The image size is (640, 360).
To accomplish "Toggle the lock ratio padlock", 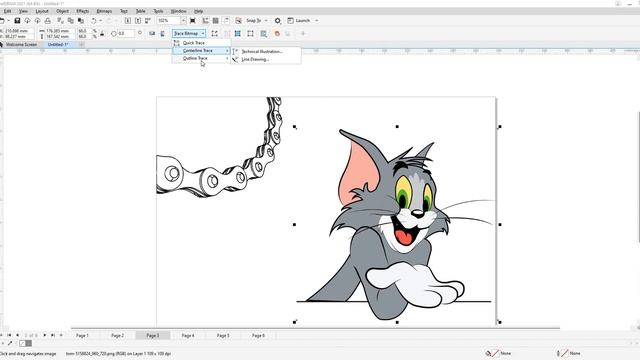I will pyautogui.click(x=102, y=33).
